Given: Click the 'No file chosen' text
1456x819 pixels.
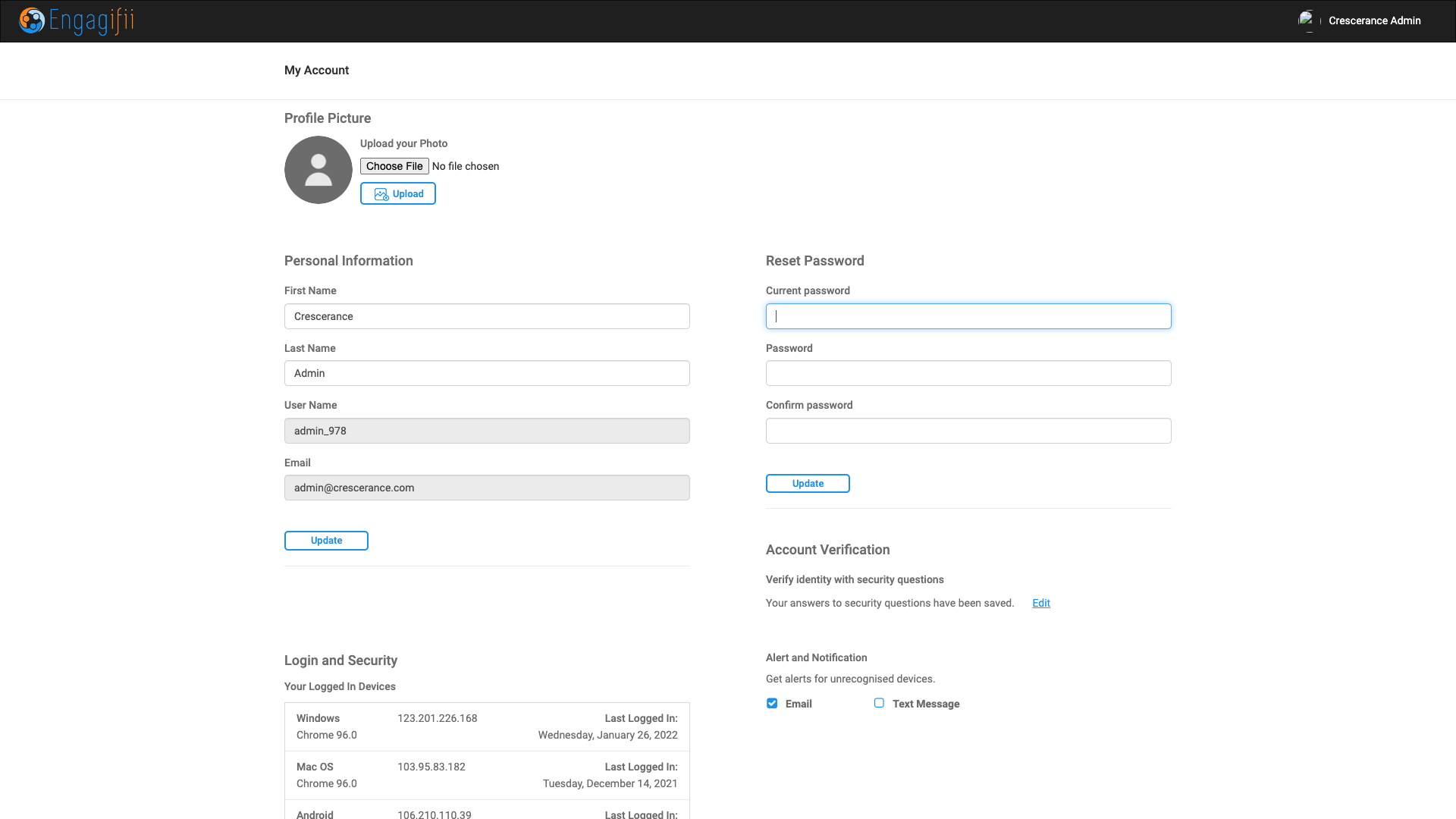Looking at the screenshot, I should pos(466,166).
